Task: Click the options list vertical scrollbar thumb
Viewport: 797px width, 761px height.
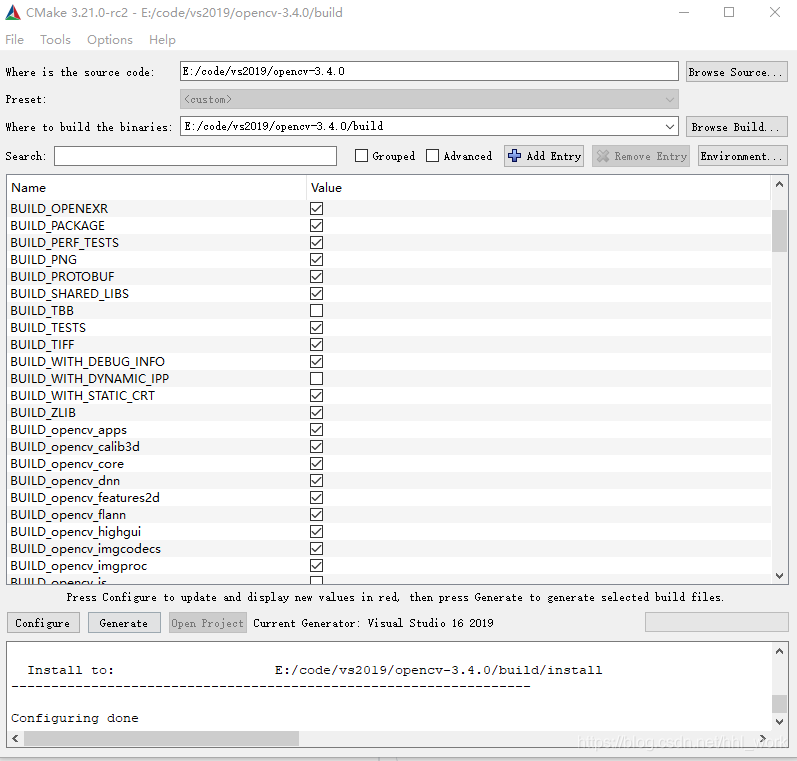Action: (x=779, y=231)
